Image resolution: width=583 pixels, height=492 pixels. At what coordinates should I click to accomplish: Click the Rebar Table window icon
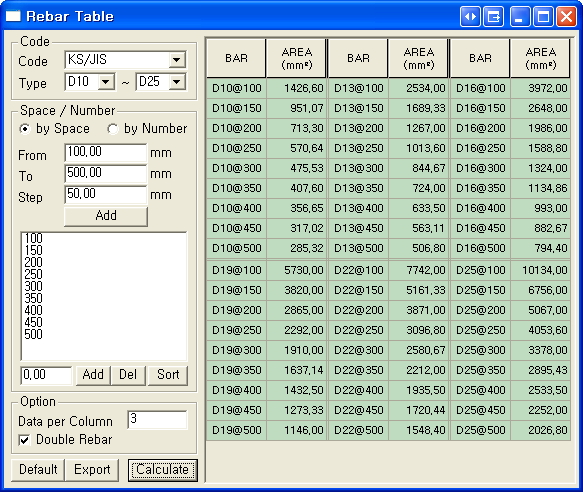coord(13,16)
